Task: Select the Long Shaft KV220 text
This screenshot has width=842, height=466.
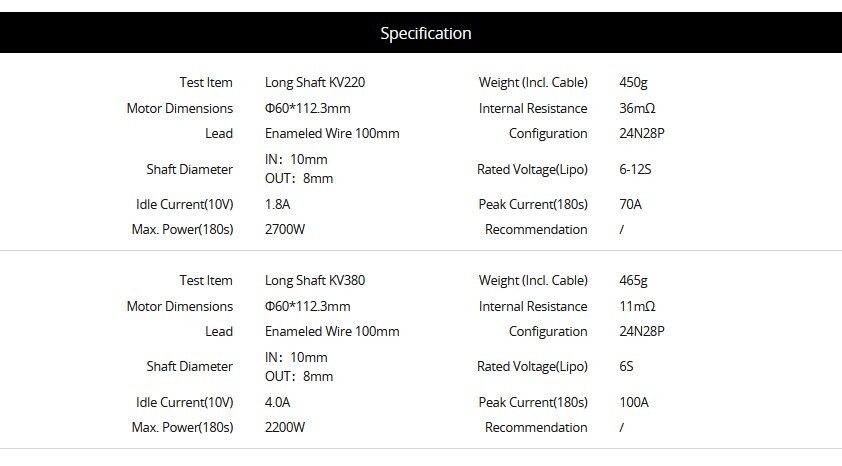Action: [x=315, y=83]
